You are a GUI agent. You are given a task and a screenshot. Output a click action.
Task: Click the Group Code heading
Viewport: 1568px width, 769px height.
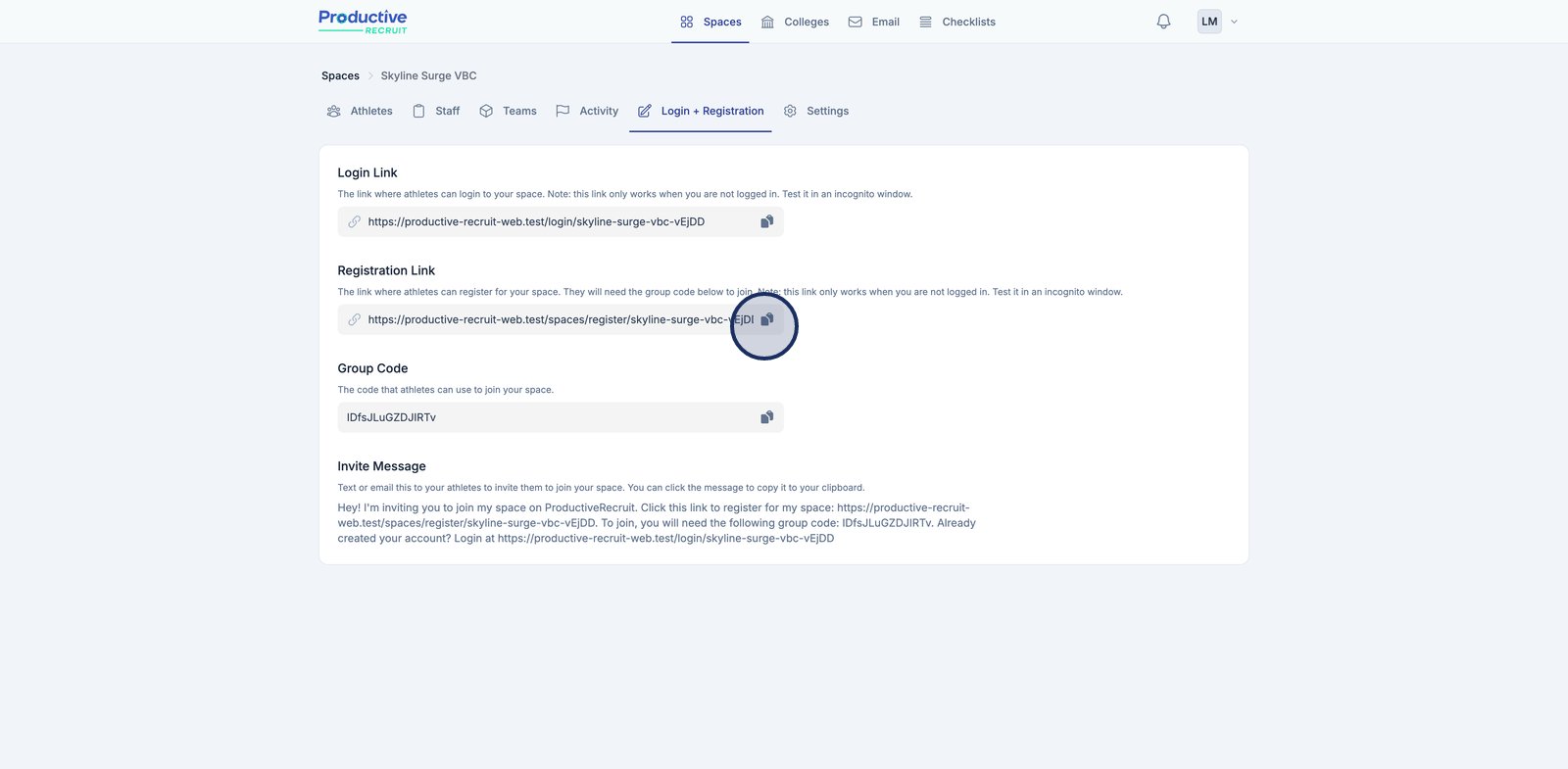pos(372,368)
